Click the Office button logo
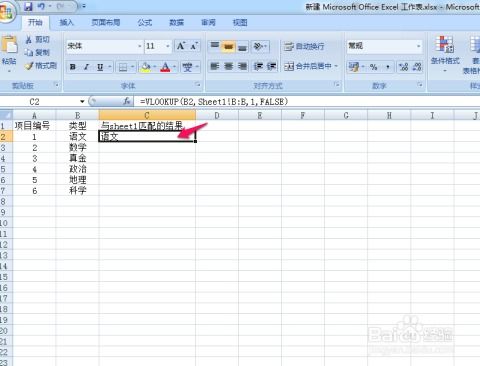Viewport: 480px width, 366px height. pyautogui.click(x=6, y=13)
